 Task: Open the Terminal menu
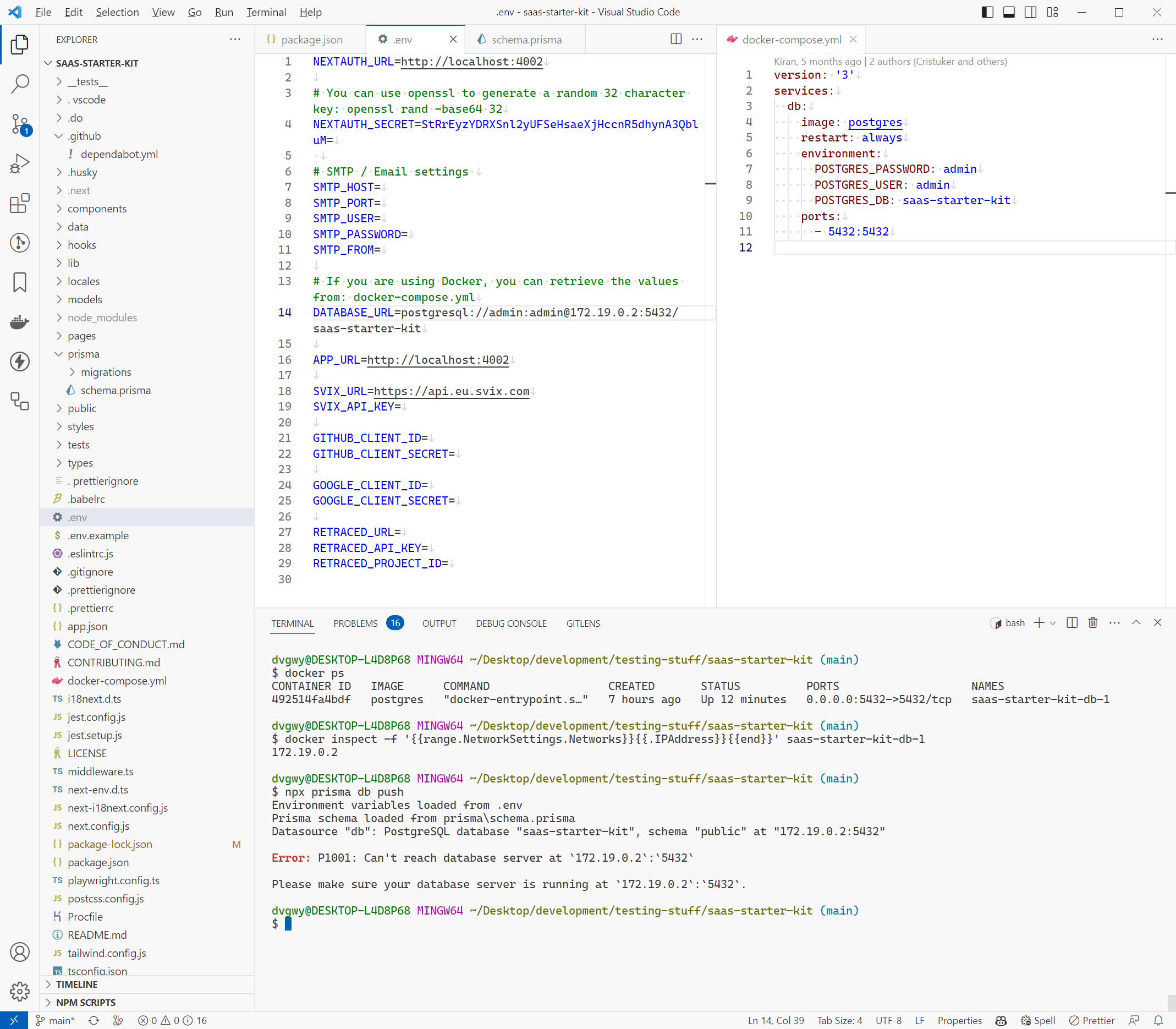coord(266,12)
